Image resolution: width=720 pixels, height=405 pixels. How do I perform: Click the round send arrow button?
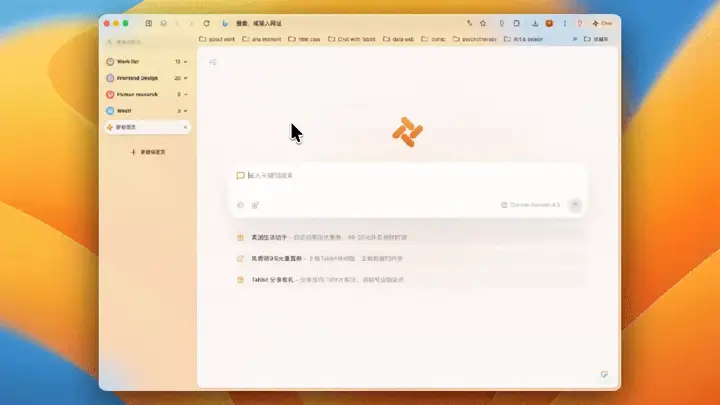[x=575, y=205]
